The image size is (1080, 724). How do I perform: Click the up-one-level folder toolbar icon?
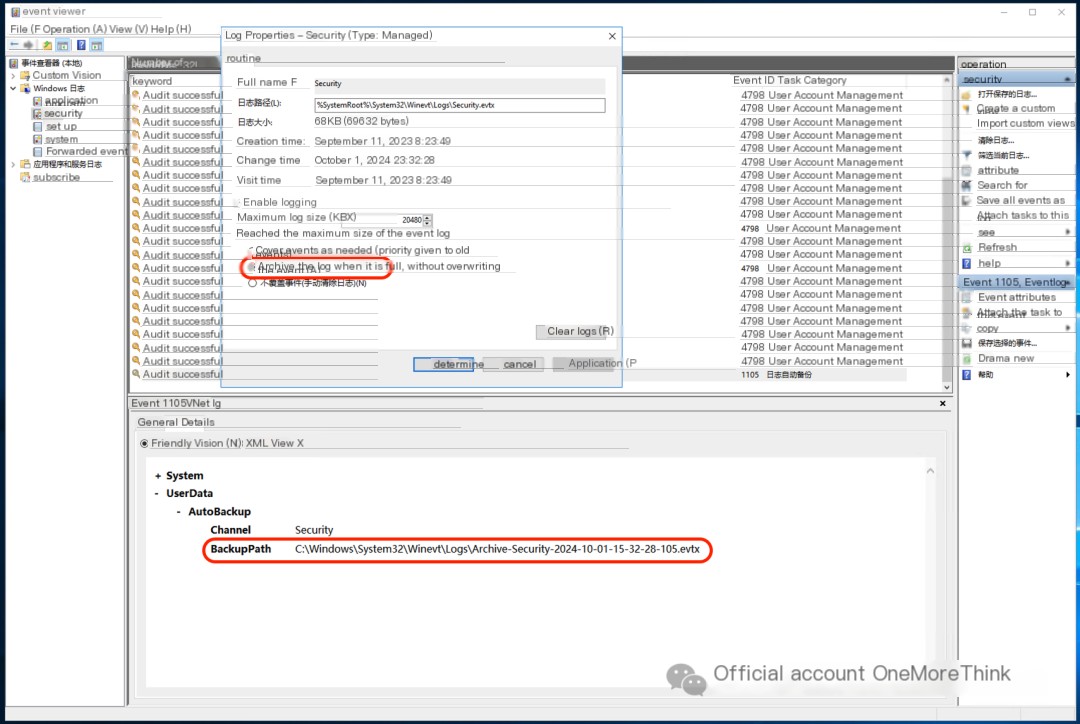click(47, 45)
